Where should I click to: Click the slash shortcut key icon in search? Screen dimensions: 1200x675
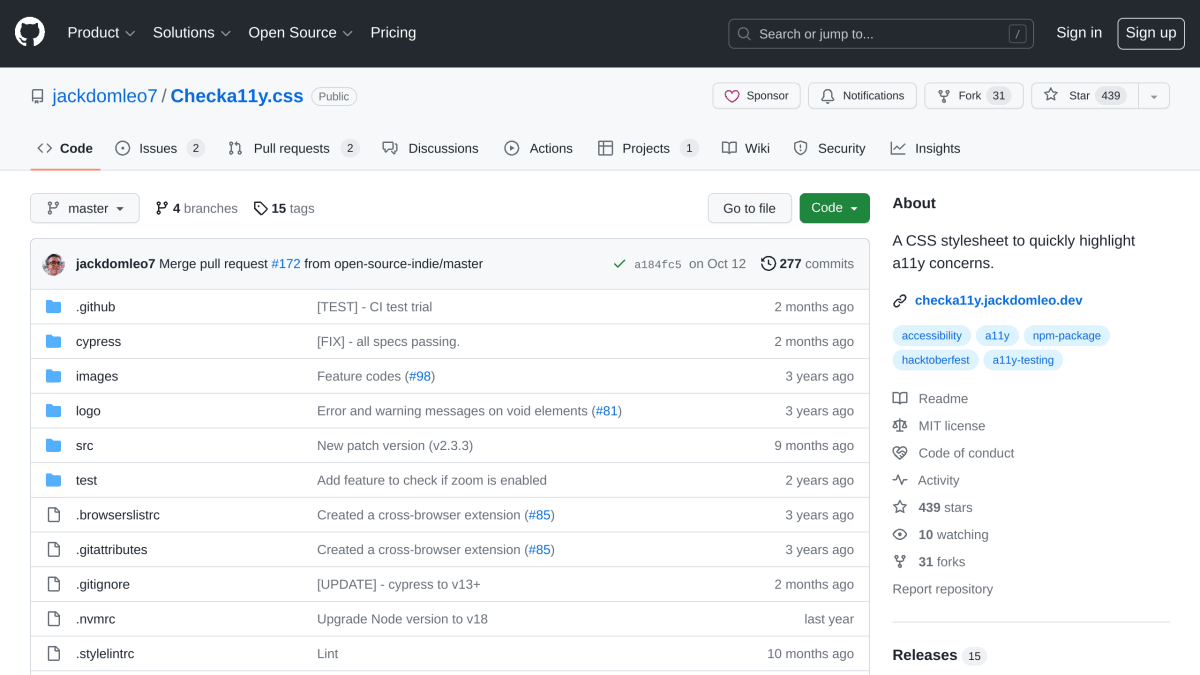click(x=1018, y=34)
